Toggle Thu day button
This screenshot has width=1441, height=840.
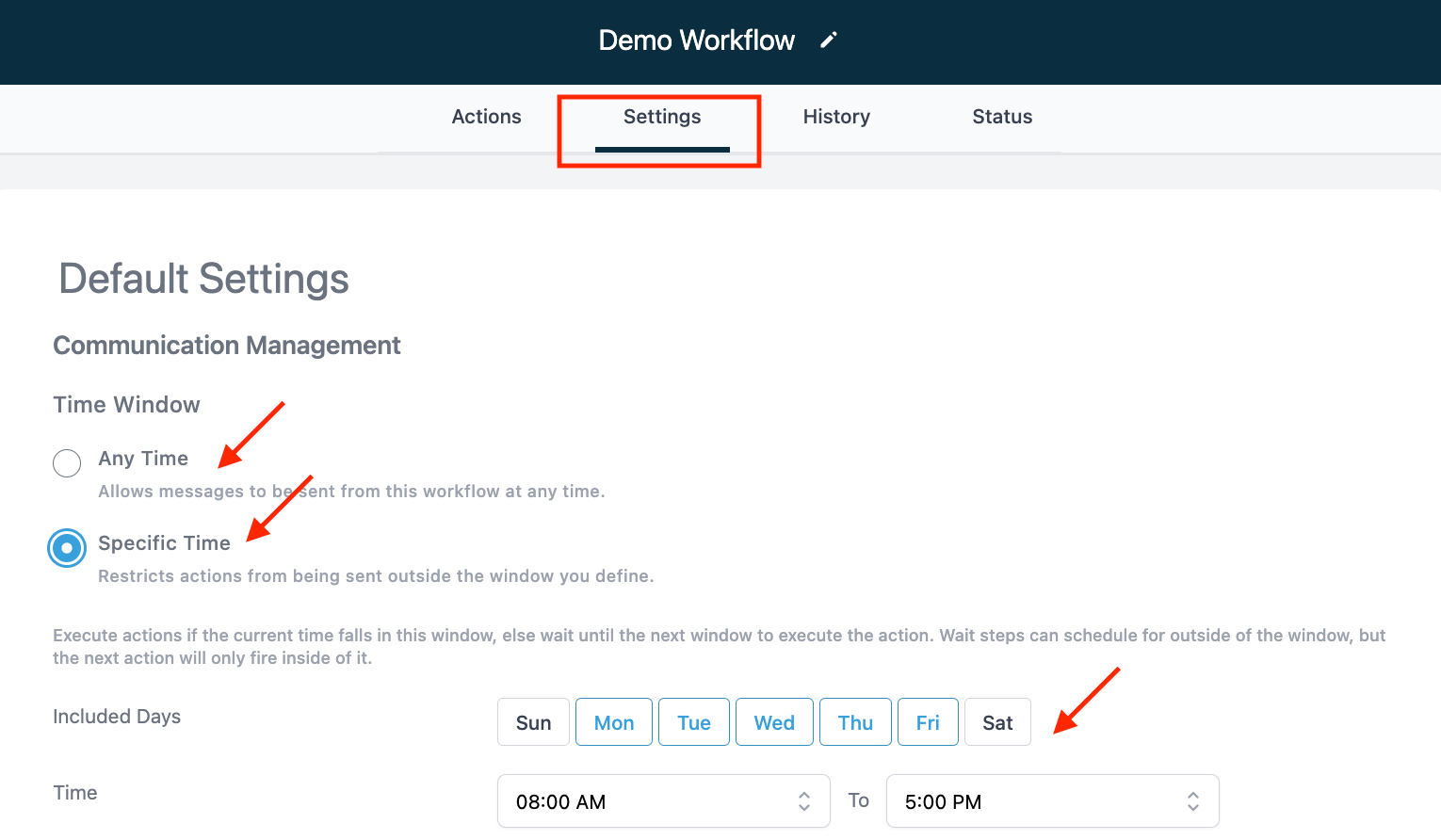(855, 722)
